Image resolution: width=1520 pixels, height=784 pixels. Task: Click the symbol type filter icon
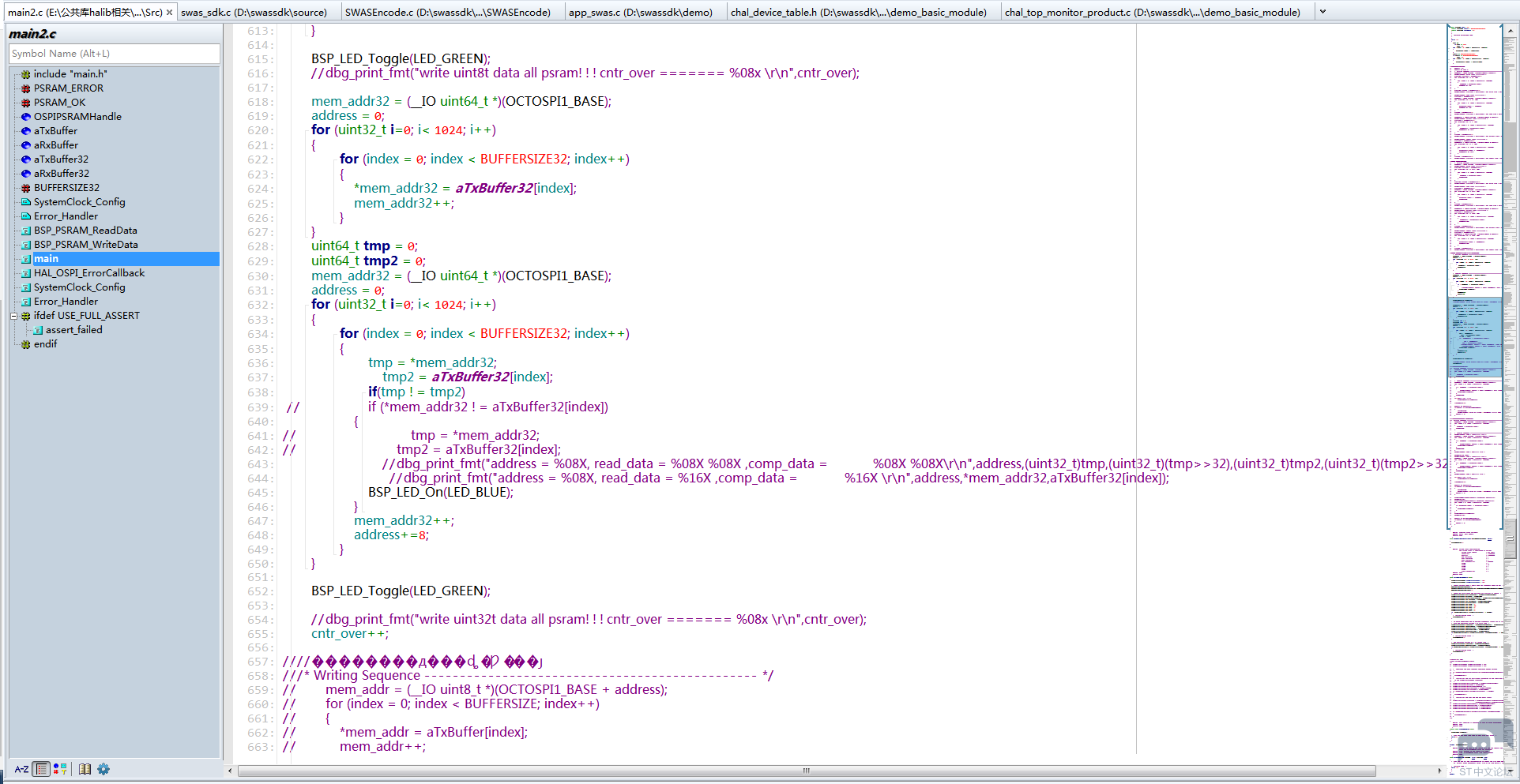tap(60, 769)
